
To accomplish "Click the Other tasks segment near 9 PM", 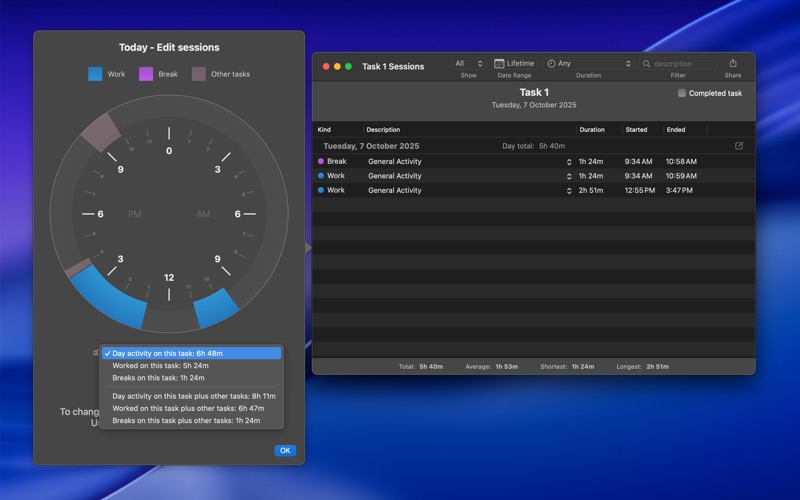I will tap(101, 132).
